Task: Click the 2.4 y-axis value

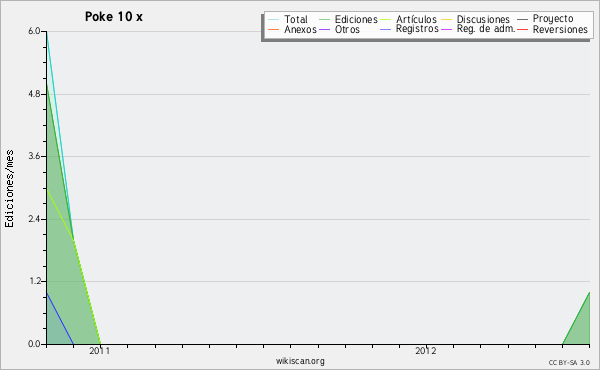Action: pyautogui.click(x=34, y=219)
